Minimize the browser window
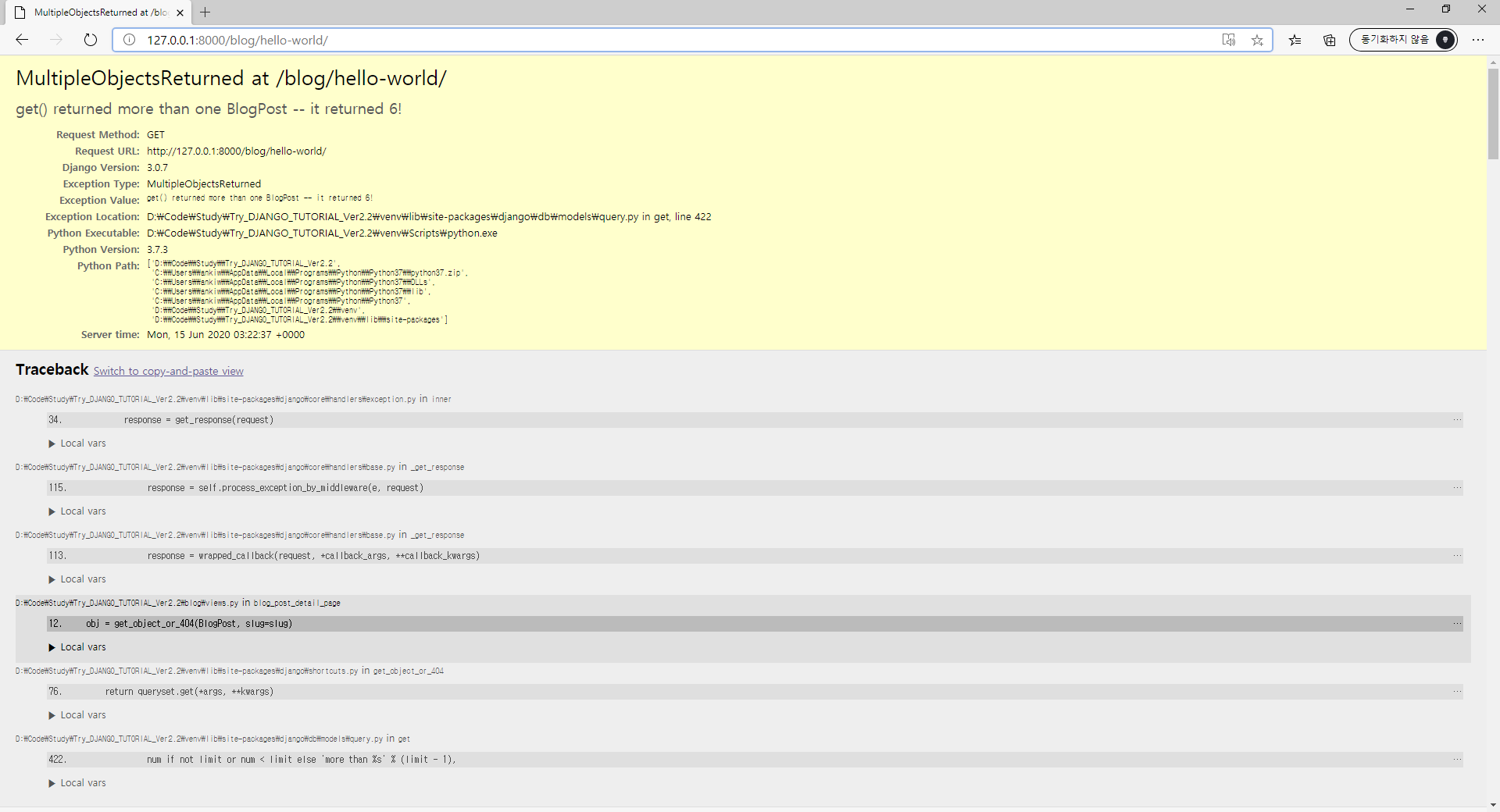Viewport: 1500px width, 812px height. 1410,9
